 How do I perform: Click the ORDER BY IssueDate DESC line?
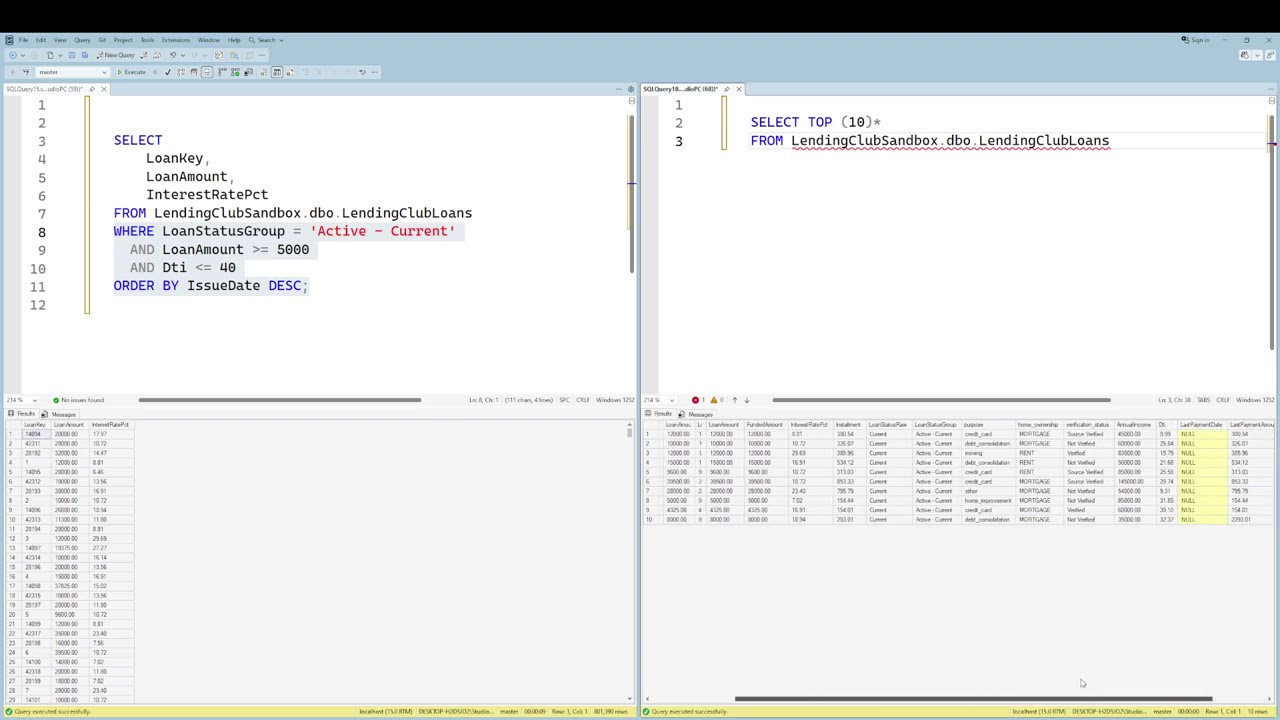[x=210, y=286]
